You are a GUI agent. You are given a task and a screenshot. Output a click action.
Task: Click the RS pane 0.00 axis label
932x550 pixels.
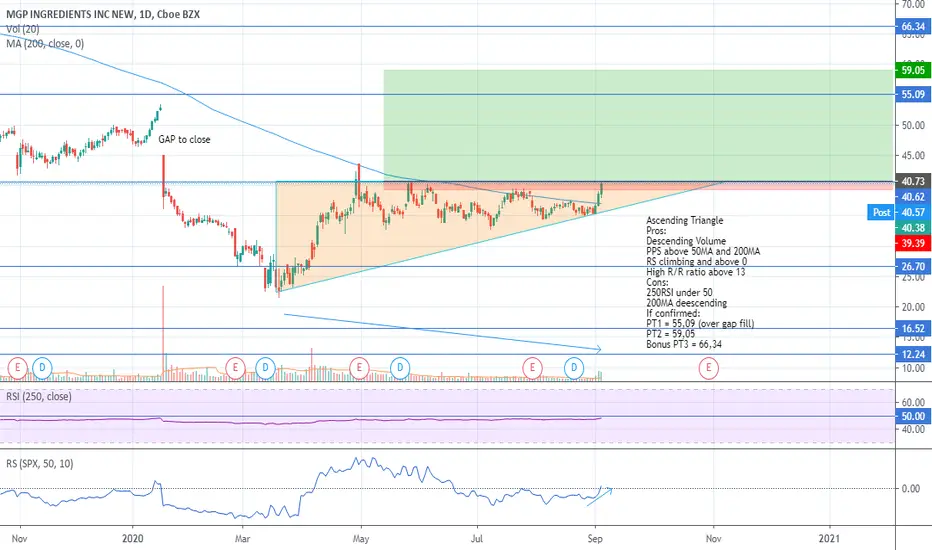911,489
